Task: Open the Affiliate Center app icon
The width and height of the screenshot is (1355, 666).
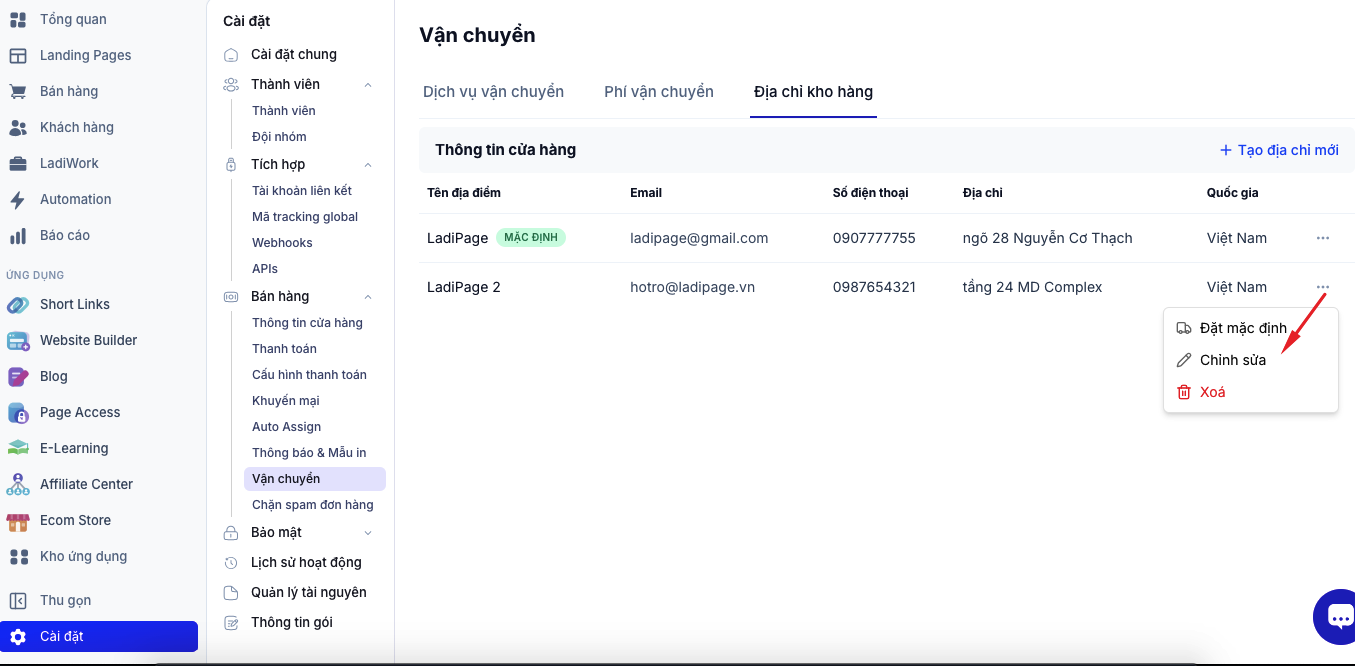Action: click(x=18, y=484)
